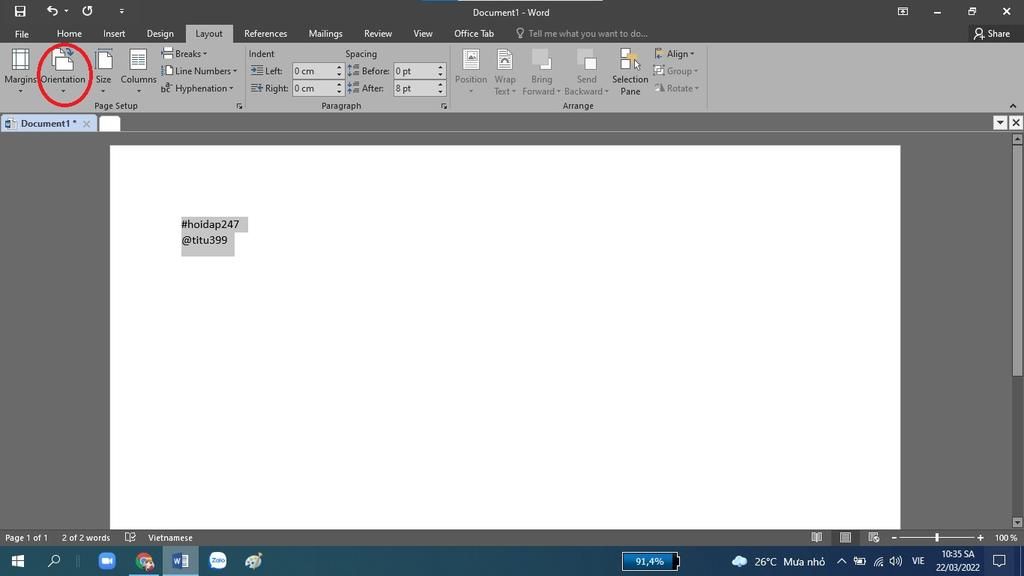This screenshot has height=576, width=1024.
Task: Open the document tab list dropdown arrow
Action: 1000,123
